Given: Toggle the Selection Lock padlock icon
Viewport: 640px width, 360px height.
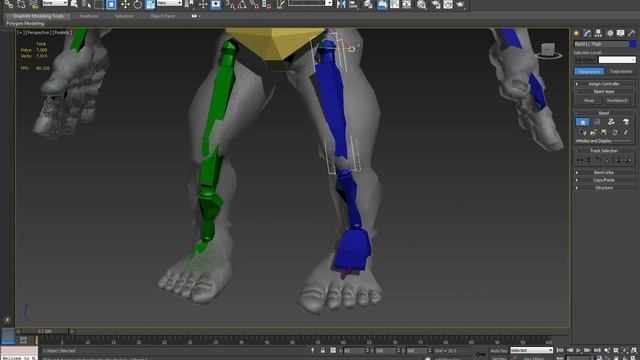Looking at the screenshot, I should coord(323,351).
